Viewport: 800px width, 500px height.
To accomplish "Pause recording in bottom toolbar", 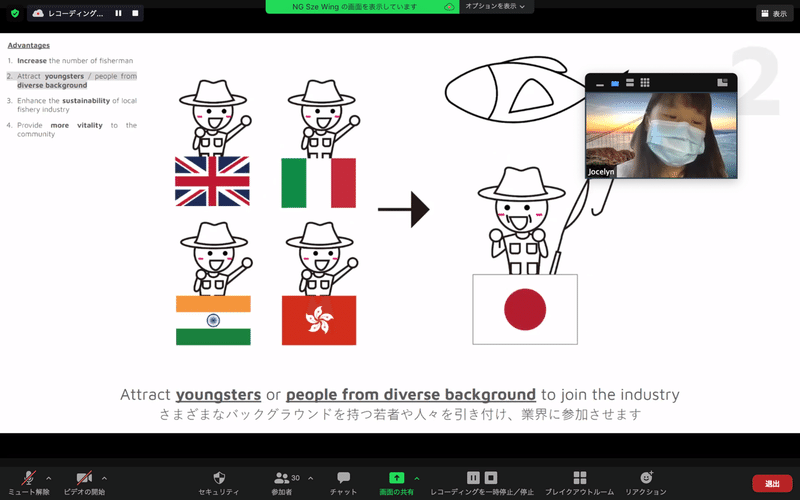I will point(473,478).
